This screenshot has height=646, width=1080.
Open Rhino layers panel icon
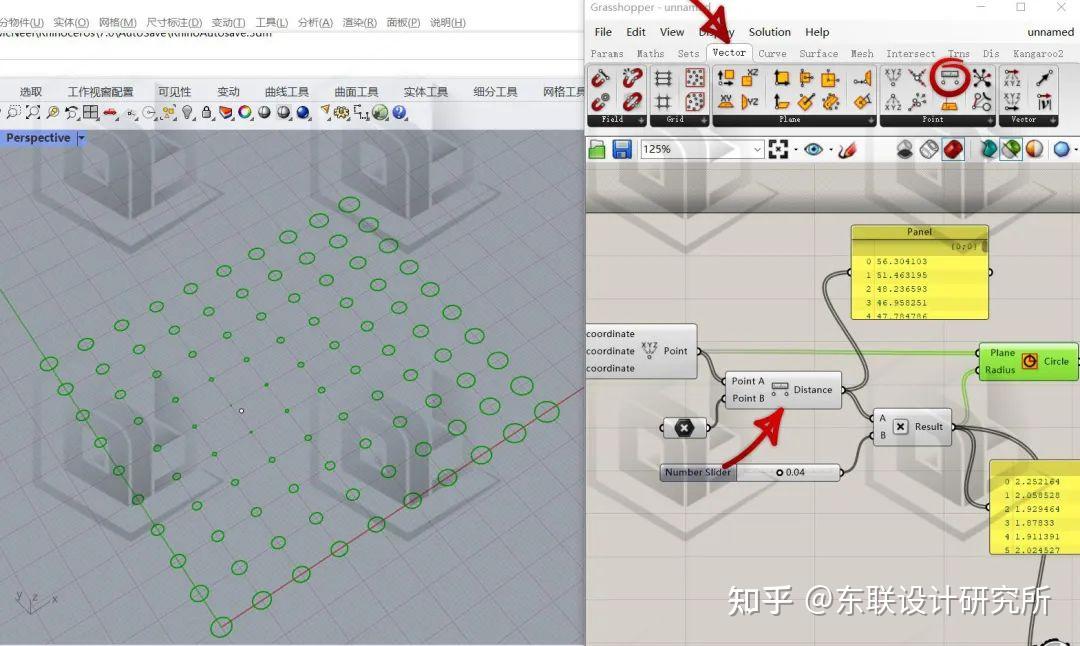click(225, 112)
